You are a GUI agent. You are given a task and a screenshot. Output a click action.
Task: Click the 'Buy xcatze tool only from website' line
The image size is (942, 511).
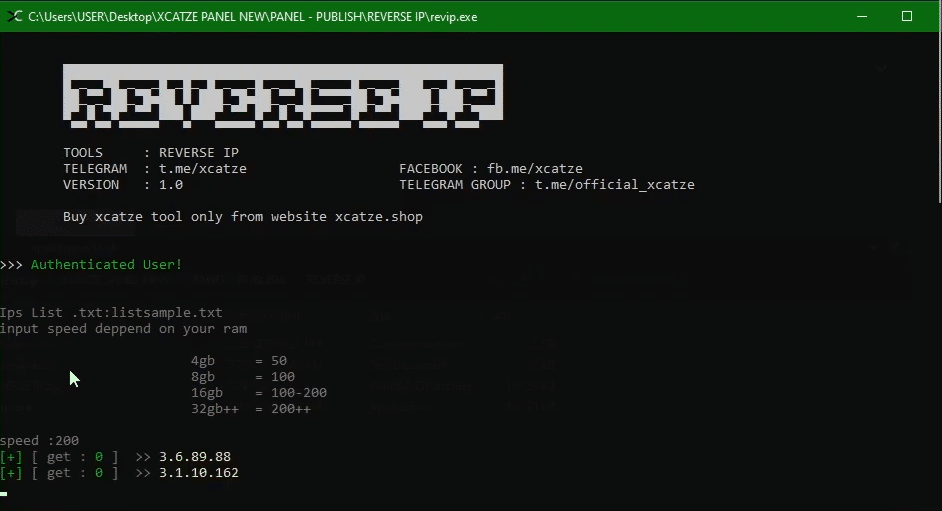pyautogui.click(x=243, y=217)
